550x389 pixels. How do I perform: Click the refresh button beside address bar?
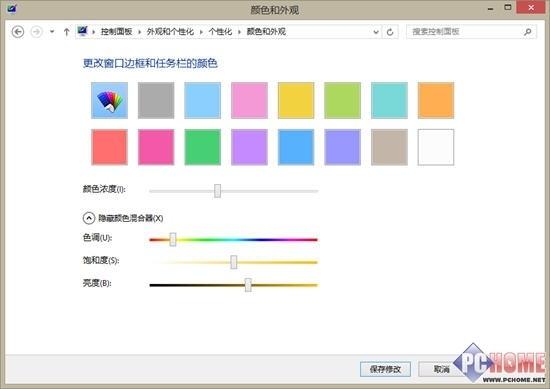click(390, 32)
